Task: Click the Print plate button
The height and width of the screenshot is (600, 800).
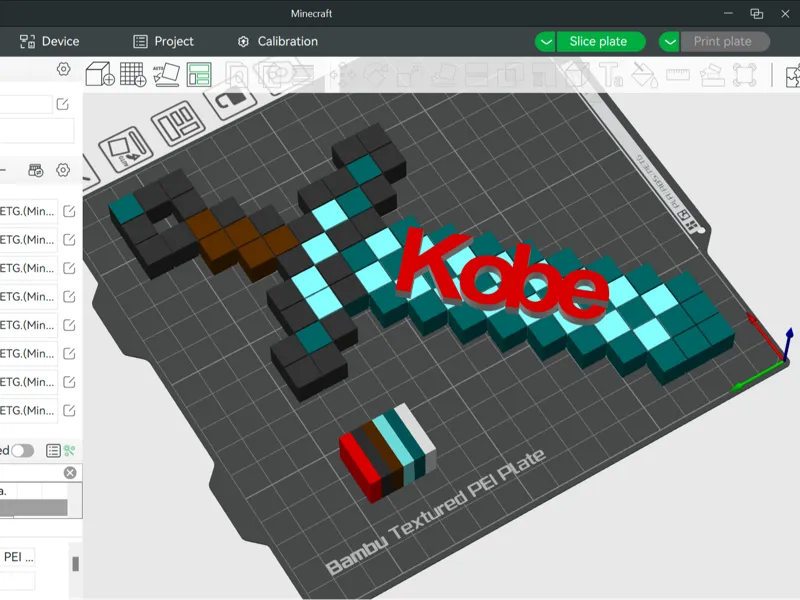Action: tap(725, 41)
